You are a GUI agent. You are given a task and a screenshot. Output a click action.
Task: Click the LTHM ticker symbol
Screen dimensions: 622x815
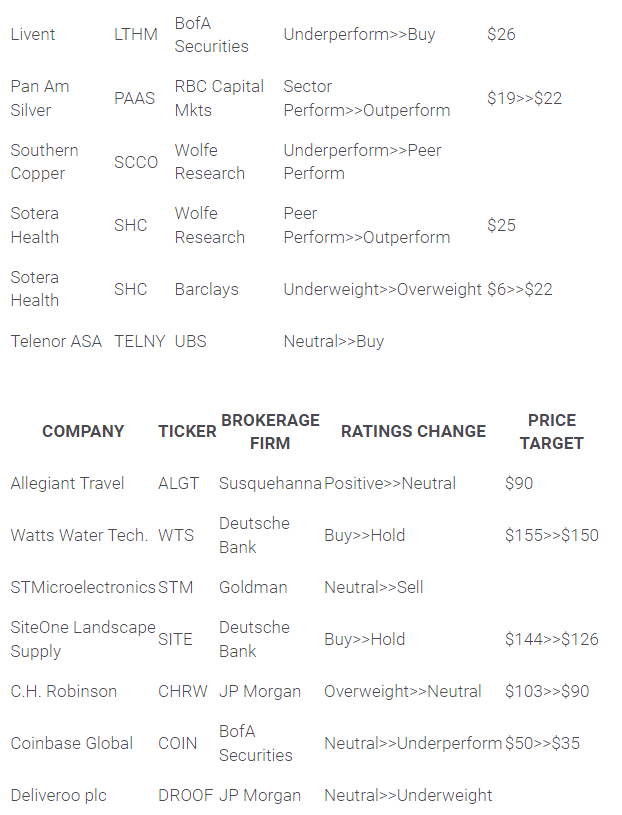pyautogui.click(x=136, y=35)
